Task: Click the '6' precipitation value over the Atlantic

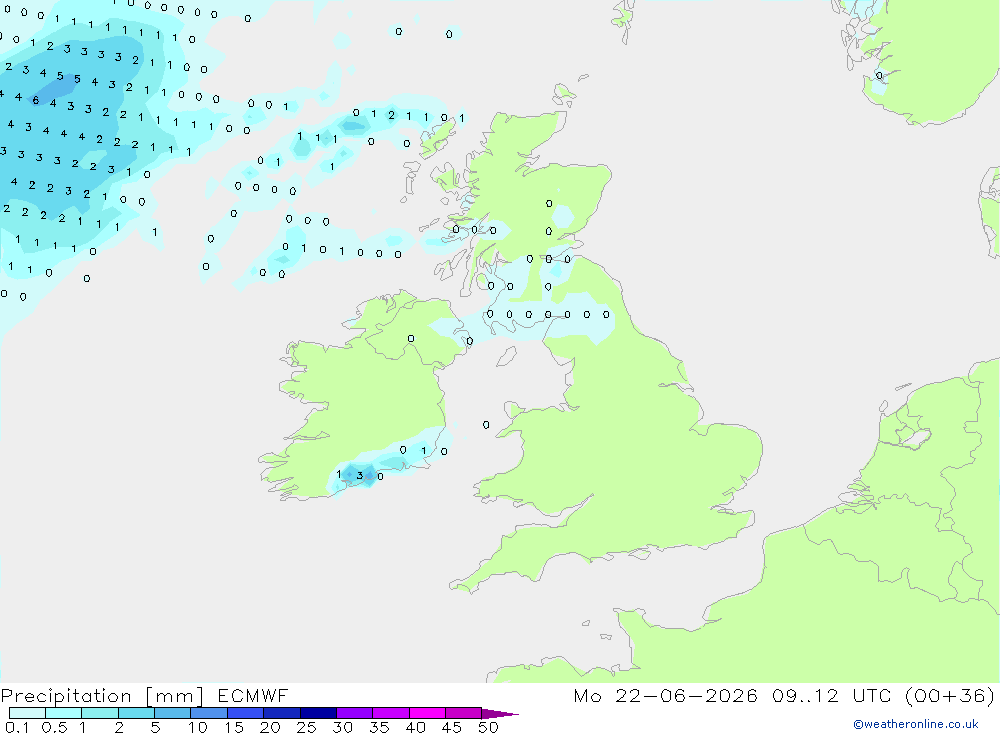Action: 36,100
